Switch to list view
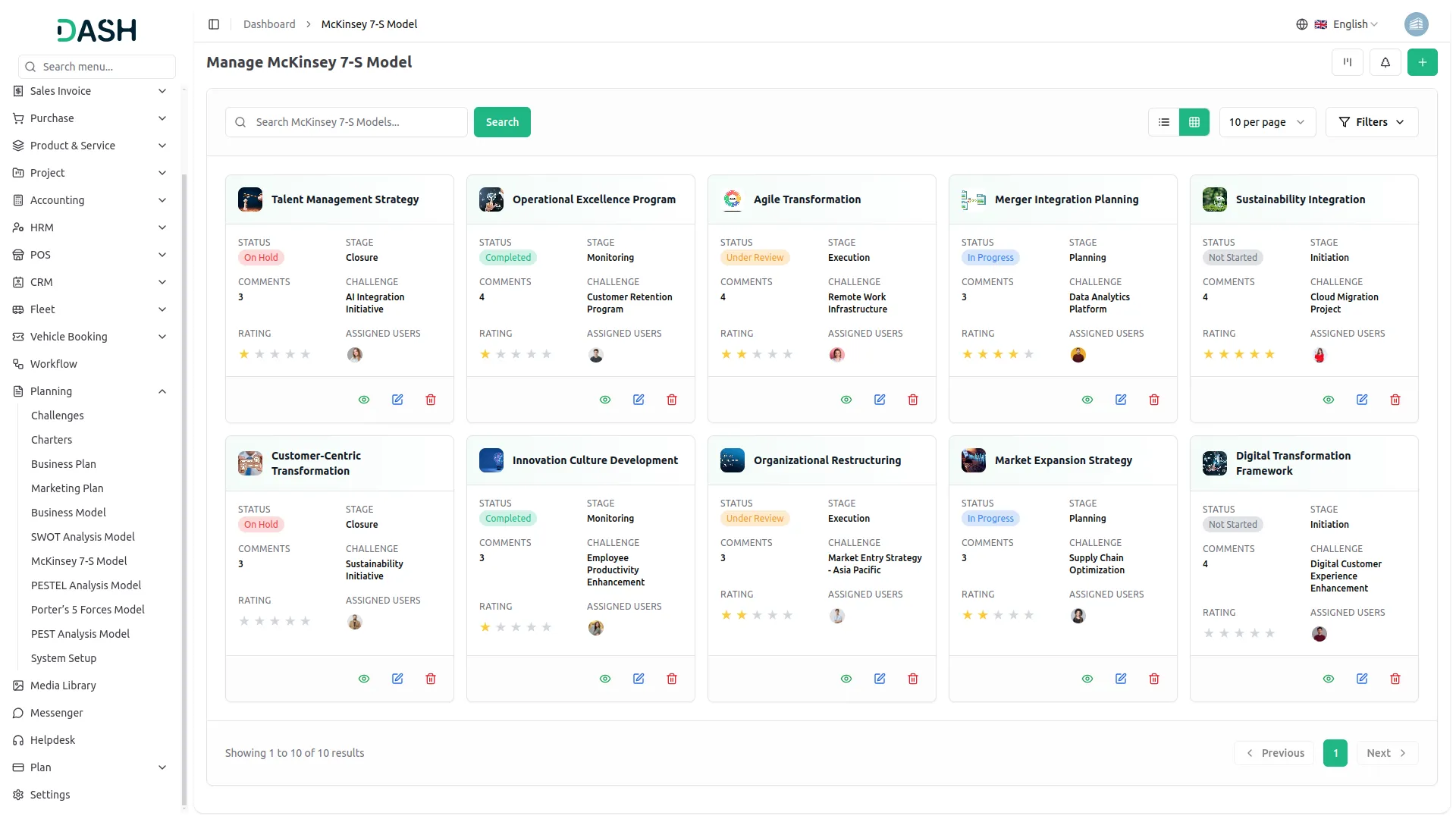This screenshot has height=819, width=1456. pos(1164,122)
